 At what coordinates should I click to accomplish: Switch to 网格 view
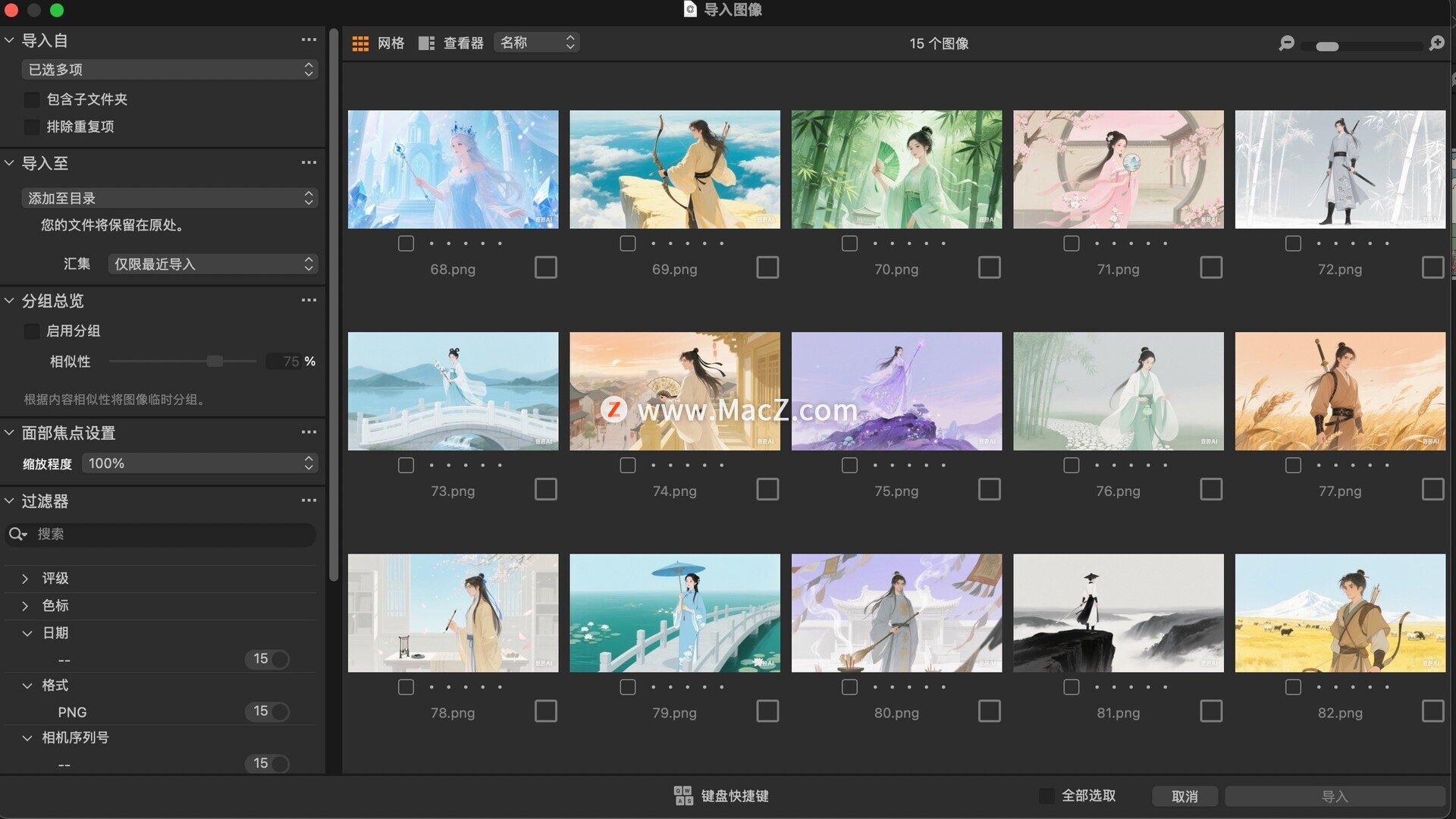tap(391, 43)
